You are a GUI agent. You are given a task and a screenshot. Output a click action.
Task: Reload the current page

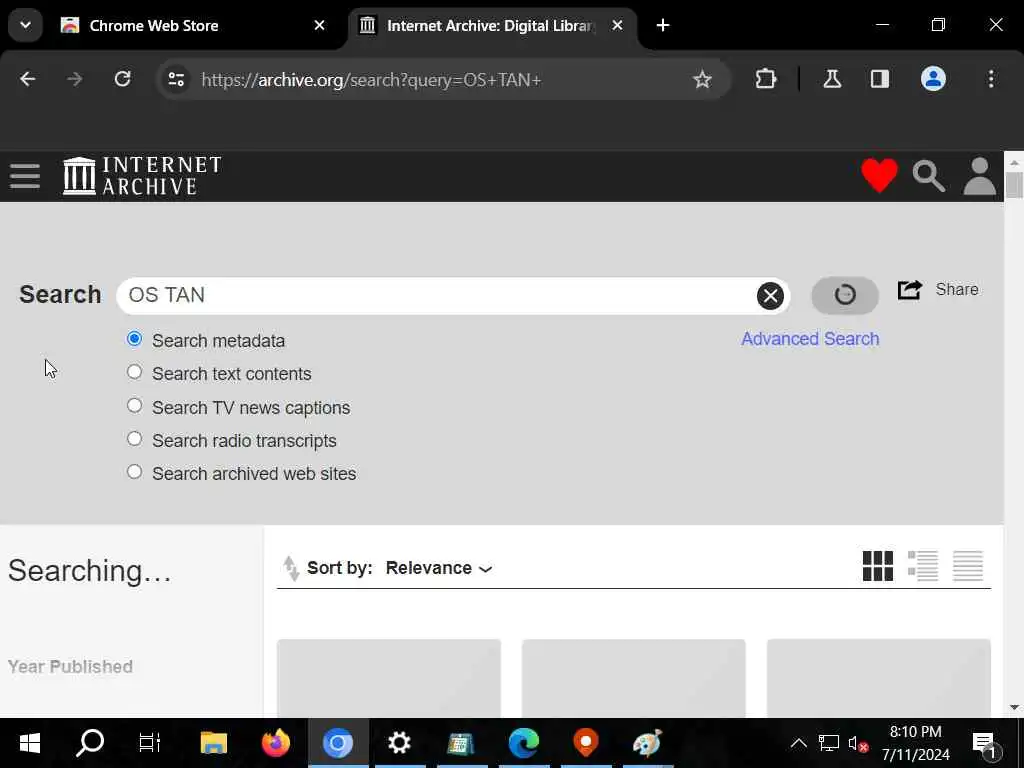pos(122,80)
